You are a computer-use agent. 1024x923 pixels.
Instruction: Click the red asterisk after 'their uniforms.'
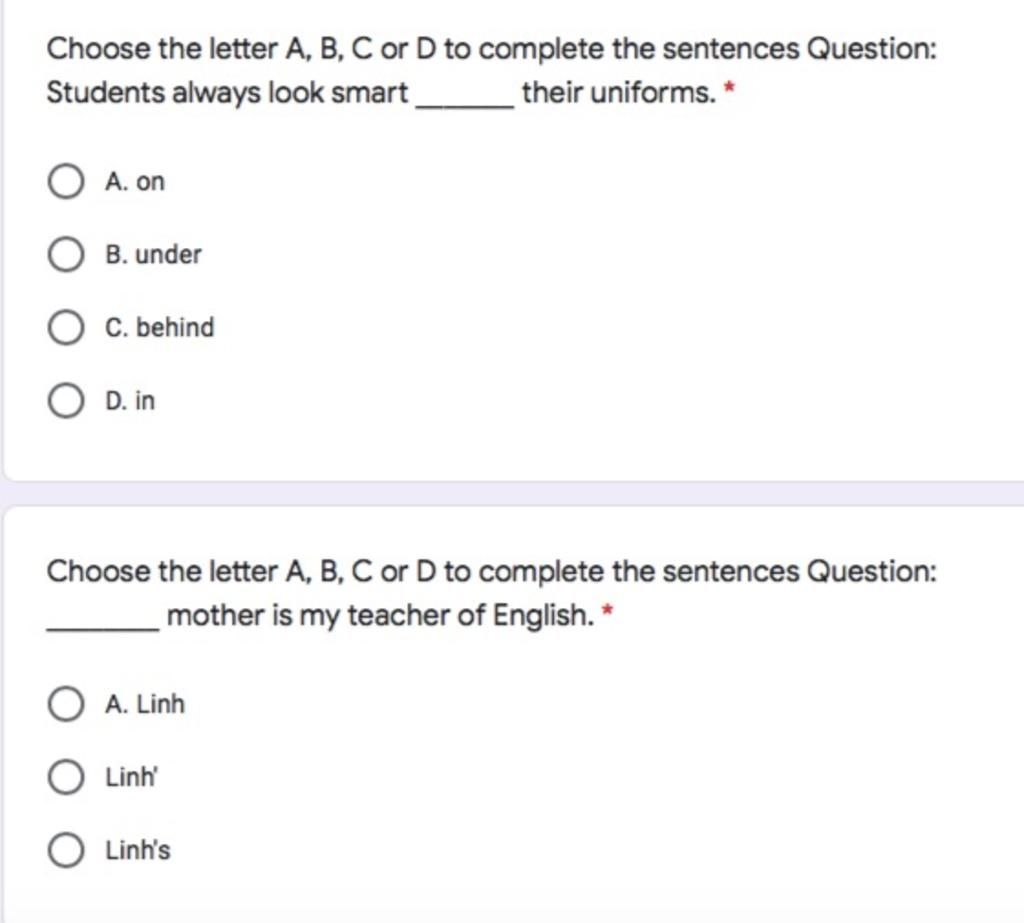click(730, 87)
